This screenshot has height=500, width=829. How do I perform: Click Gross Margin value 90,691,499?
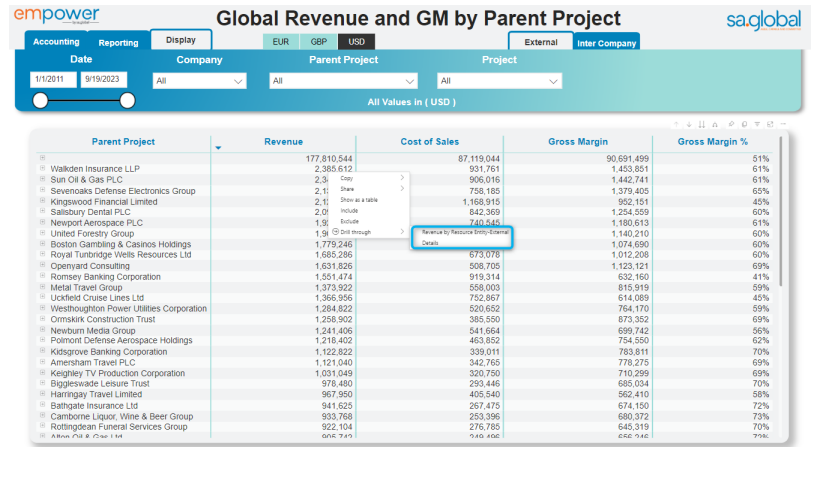628,159
